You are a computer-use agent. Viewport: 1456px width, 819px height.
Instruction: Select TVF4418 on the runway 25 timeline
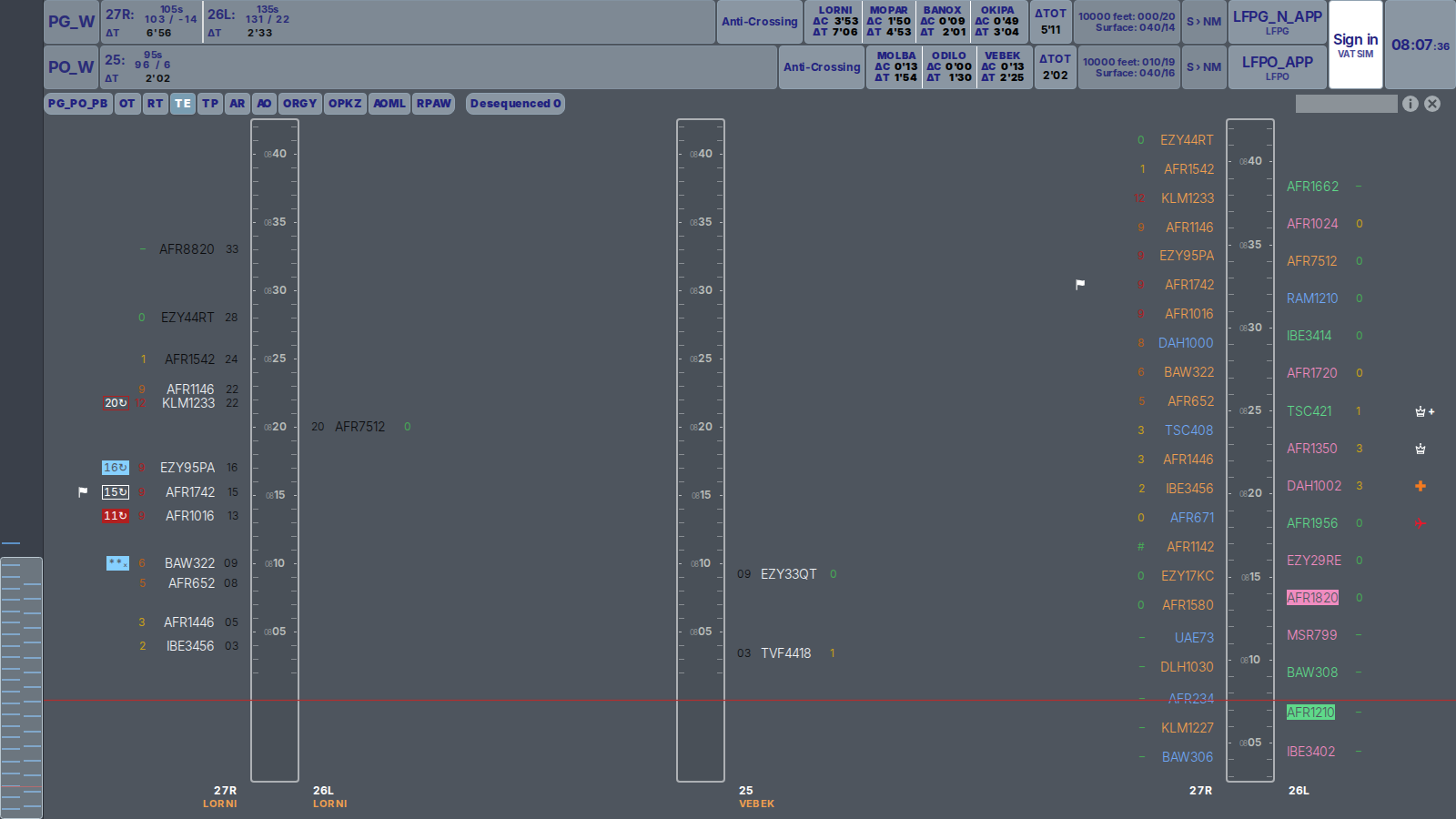(x=786, y=653)
